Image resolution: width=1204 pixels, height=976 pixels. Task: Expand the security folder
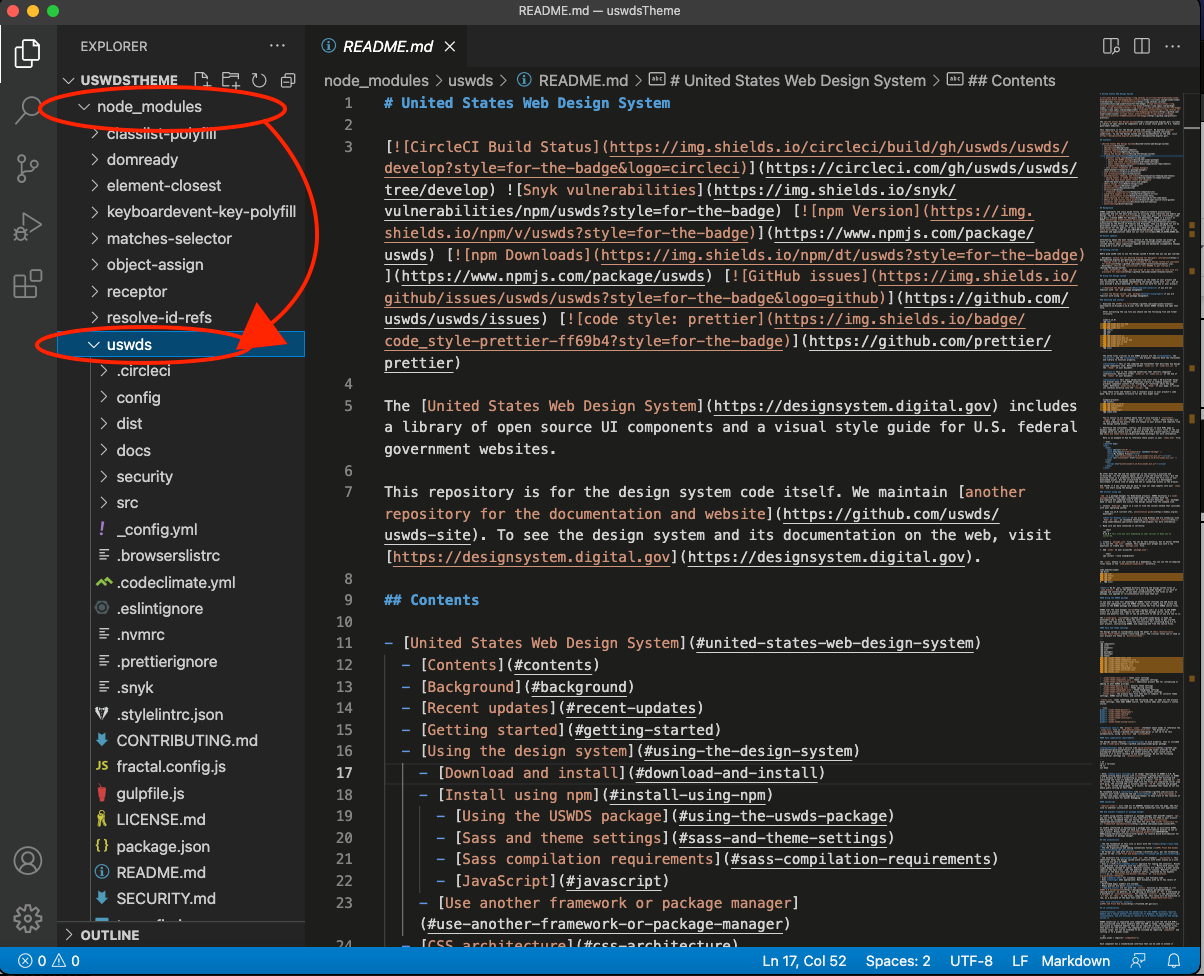pos(181,477)
